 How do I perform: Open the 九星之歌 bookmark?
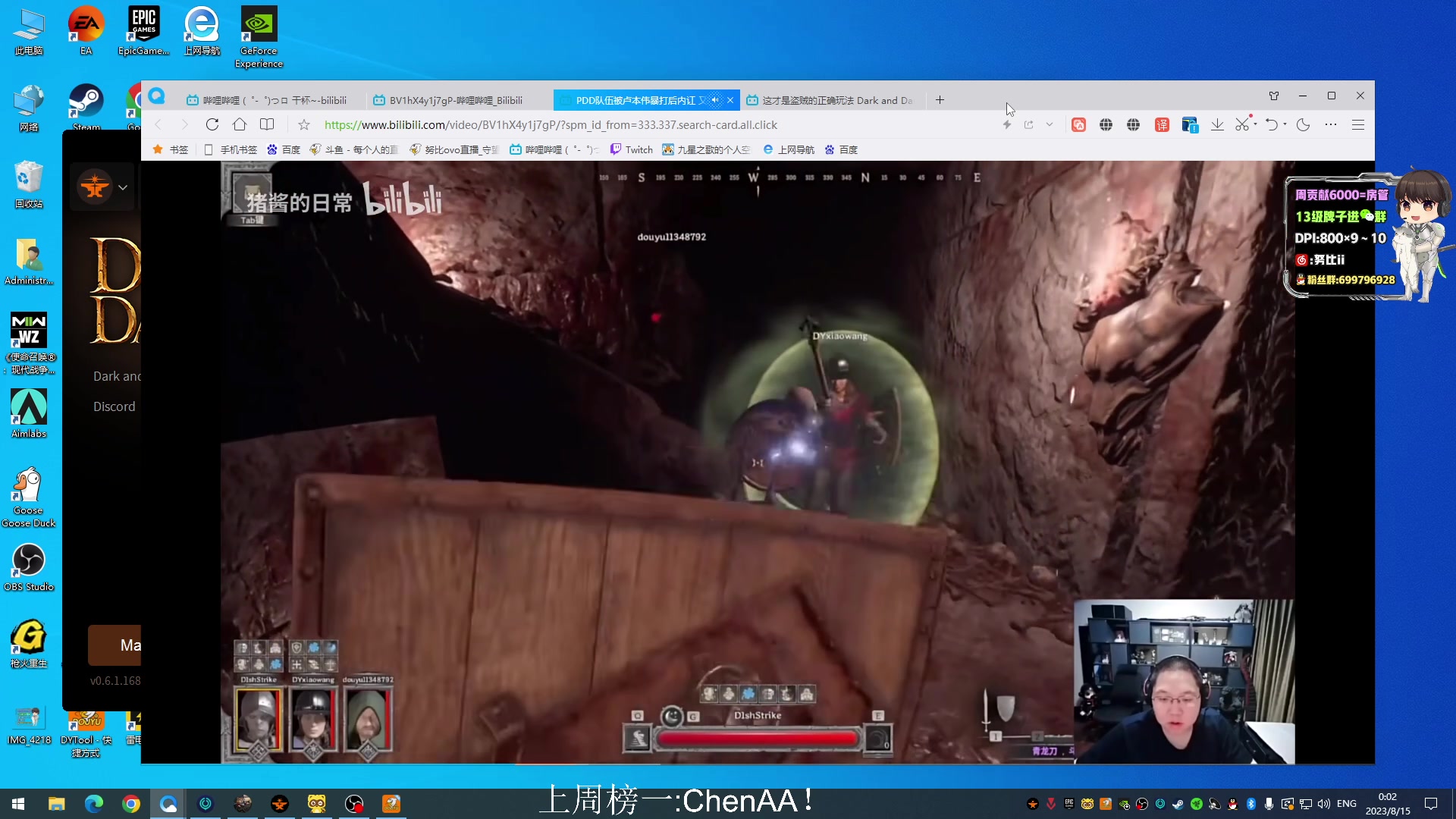coord(706,150)
